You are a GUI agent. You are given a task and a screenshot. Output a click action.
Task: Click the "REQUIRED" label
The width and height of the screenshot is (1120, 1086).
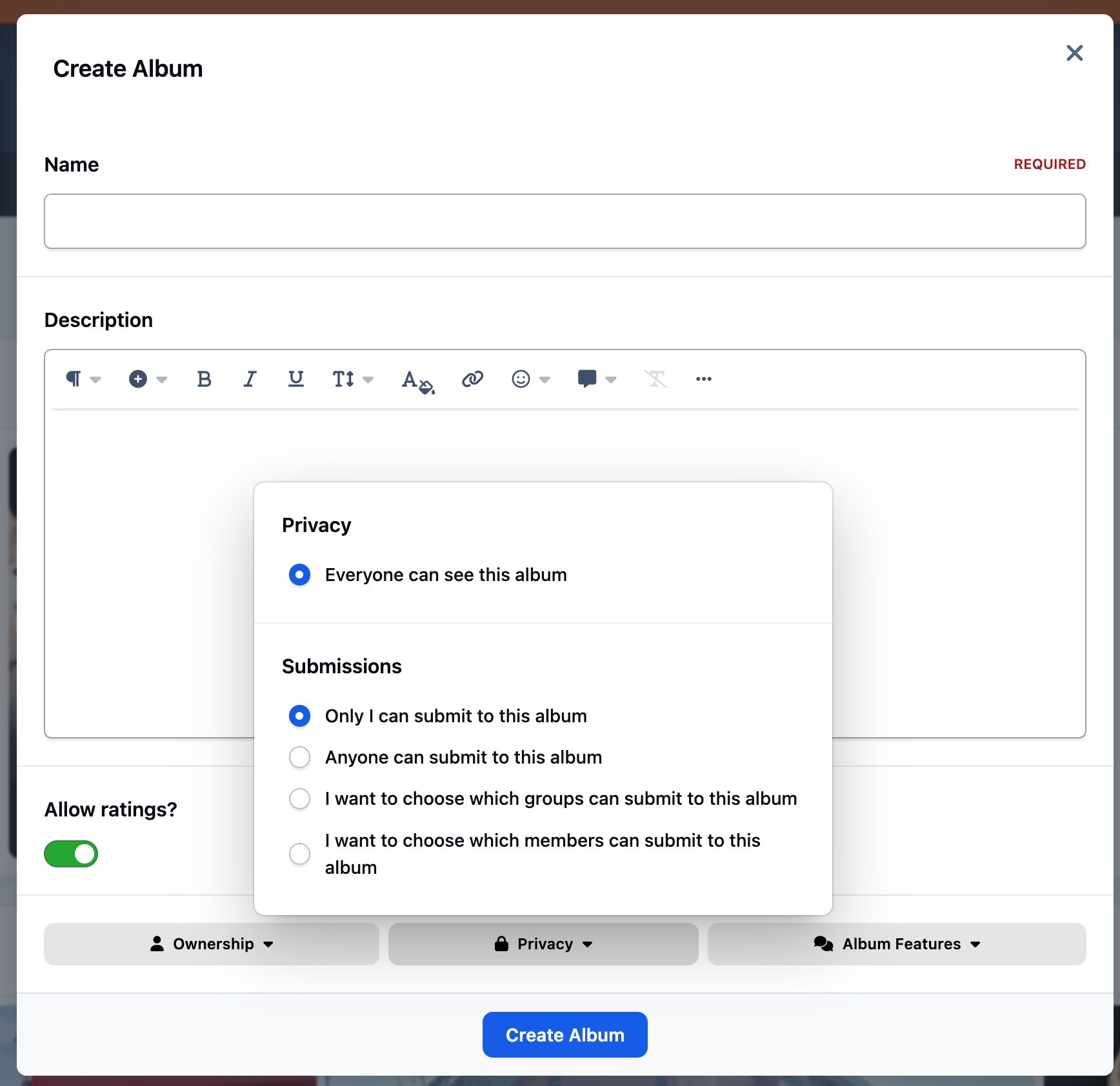point(1050,164)
